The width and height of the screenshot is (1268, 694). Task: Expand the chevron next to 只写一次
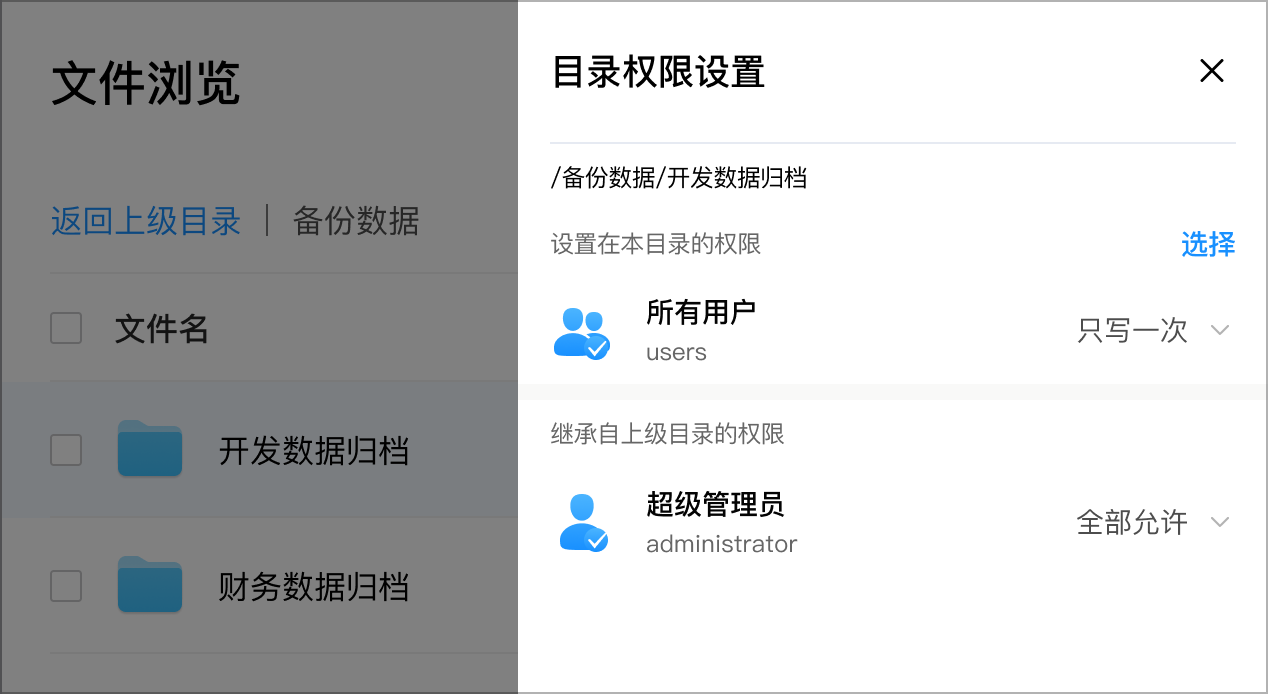tap(1219, 330)
